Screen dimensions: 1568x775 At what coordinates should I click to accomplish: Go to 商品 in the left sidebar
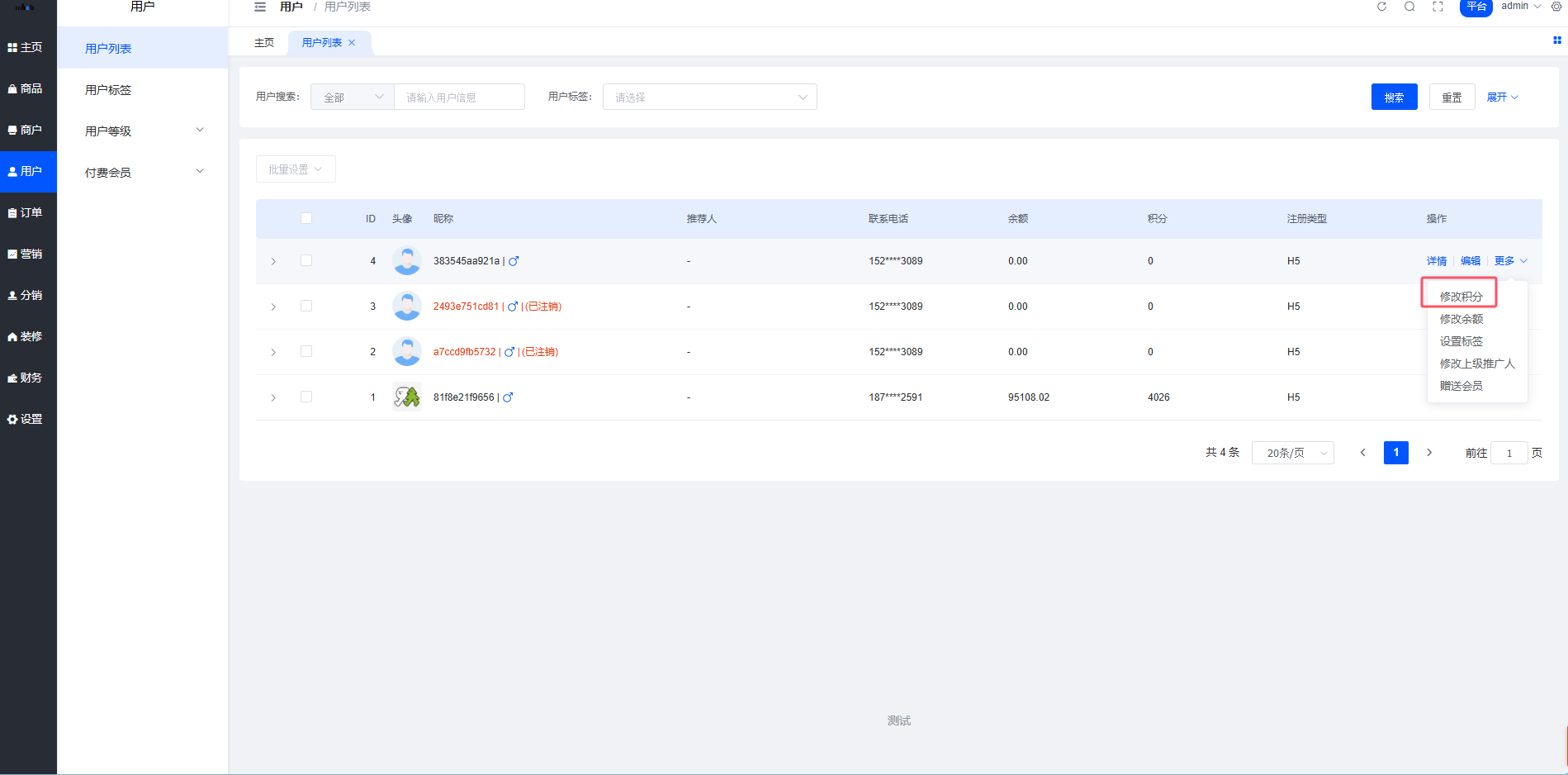click(x=26, y=88)
